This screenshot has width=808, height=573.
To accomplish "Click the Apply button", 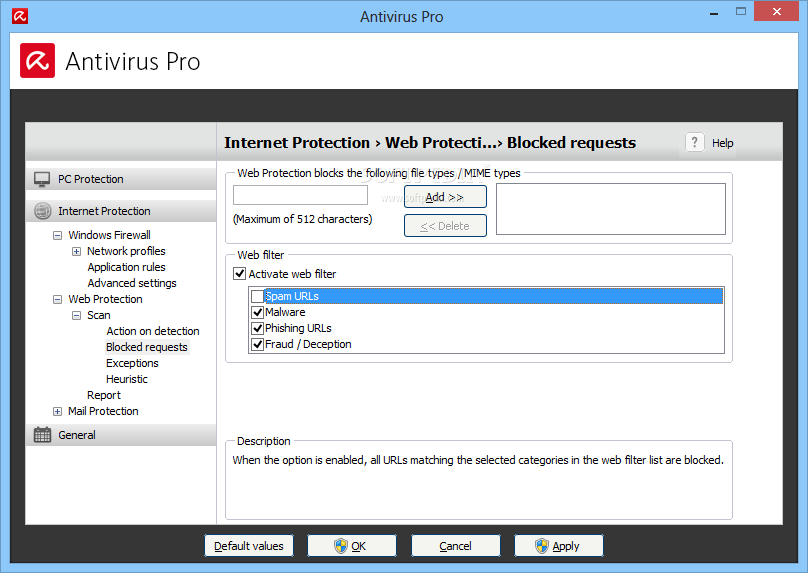I will (x=559, y=546).
